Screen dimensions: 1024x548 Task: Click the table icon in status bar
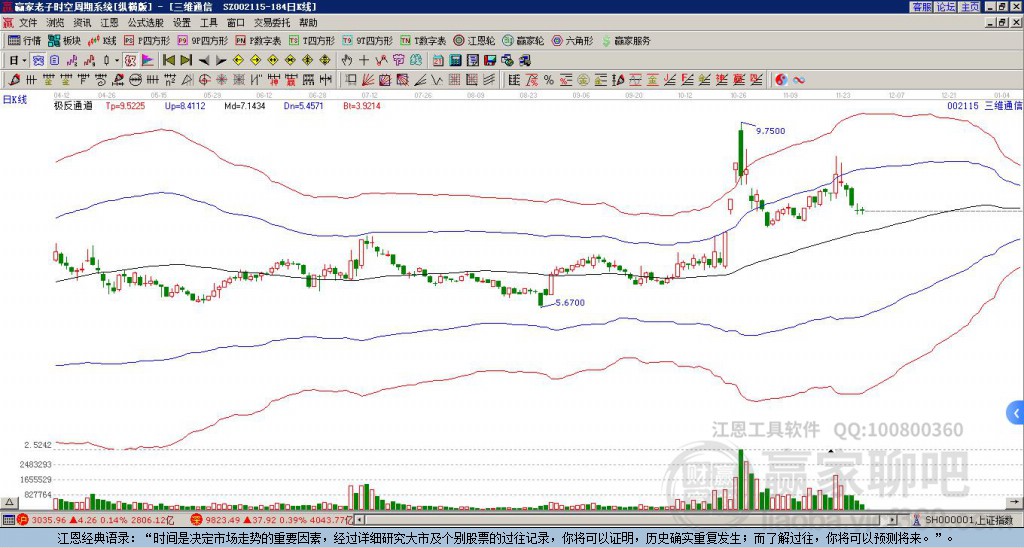click(8, 520)
